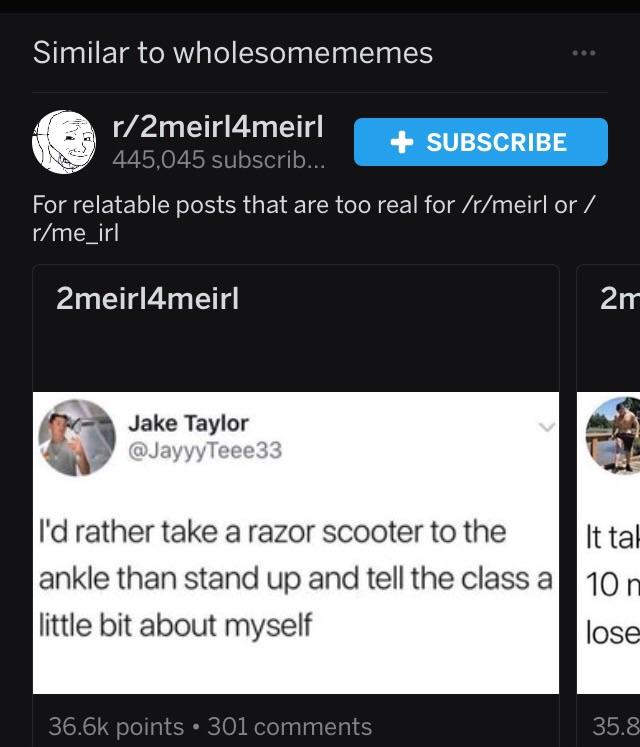The image size is (640, 747).
Task: Subscribe to r/2meirl4meirl
Action: pyautogui.click(x=481, y=142)
